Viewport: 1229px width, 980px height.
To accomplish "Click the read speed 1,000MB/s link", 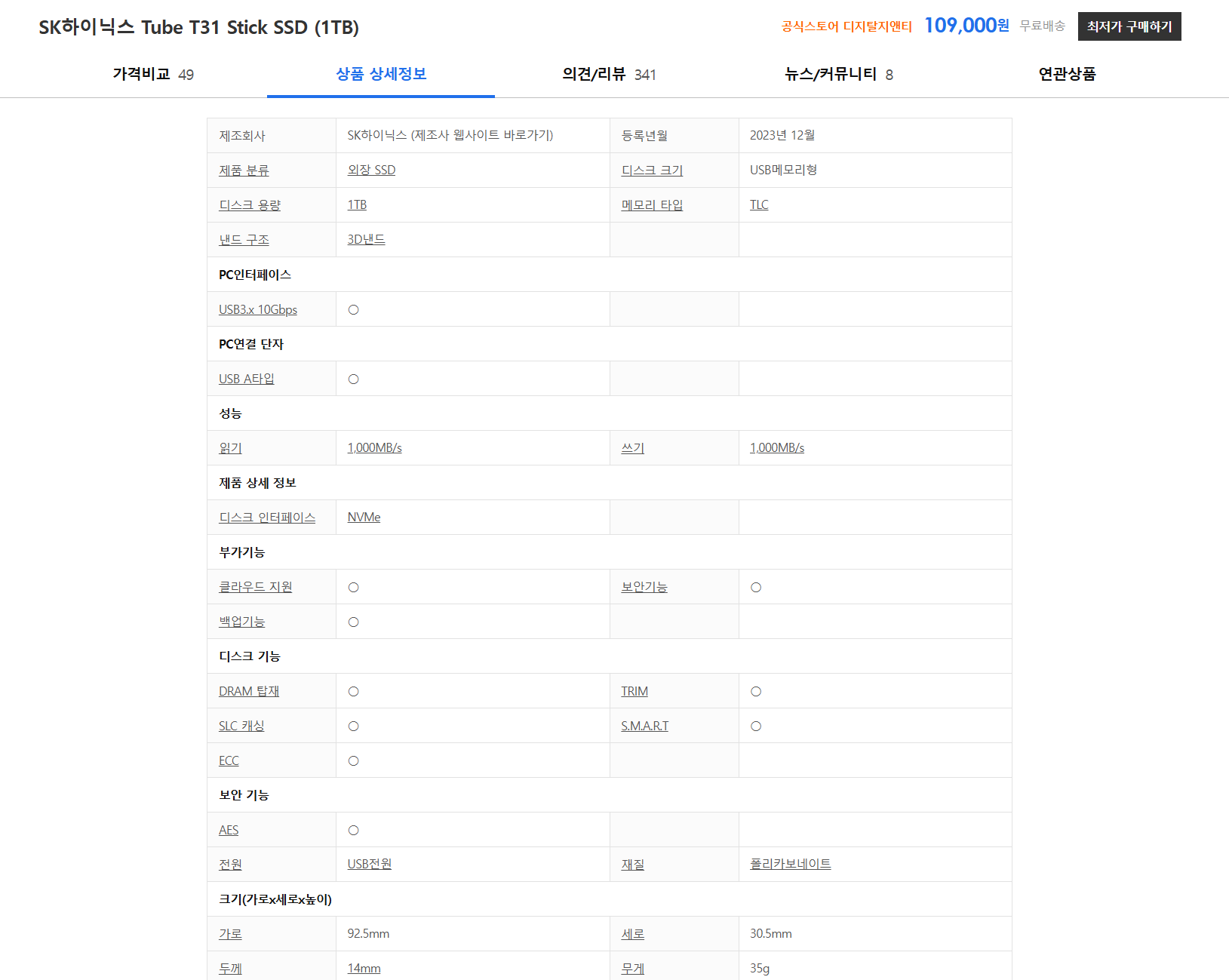I will point(374,448).
